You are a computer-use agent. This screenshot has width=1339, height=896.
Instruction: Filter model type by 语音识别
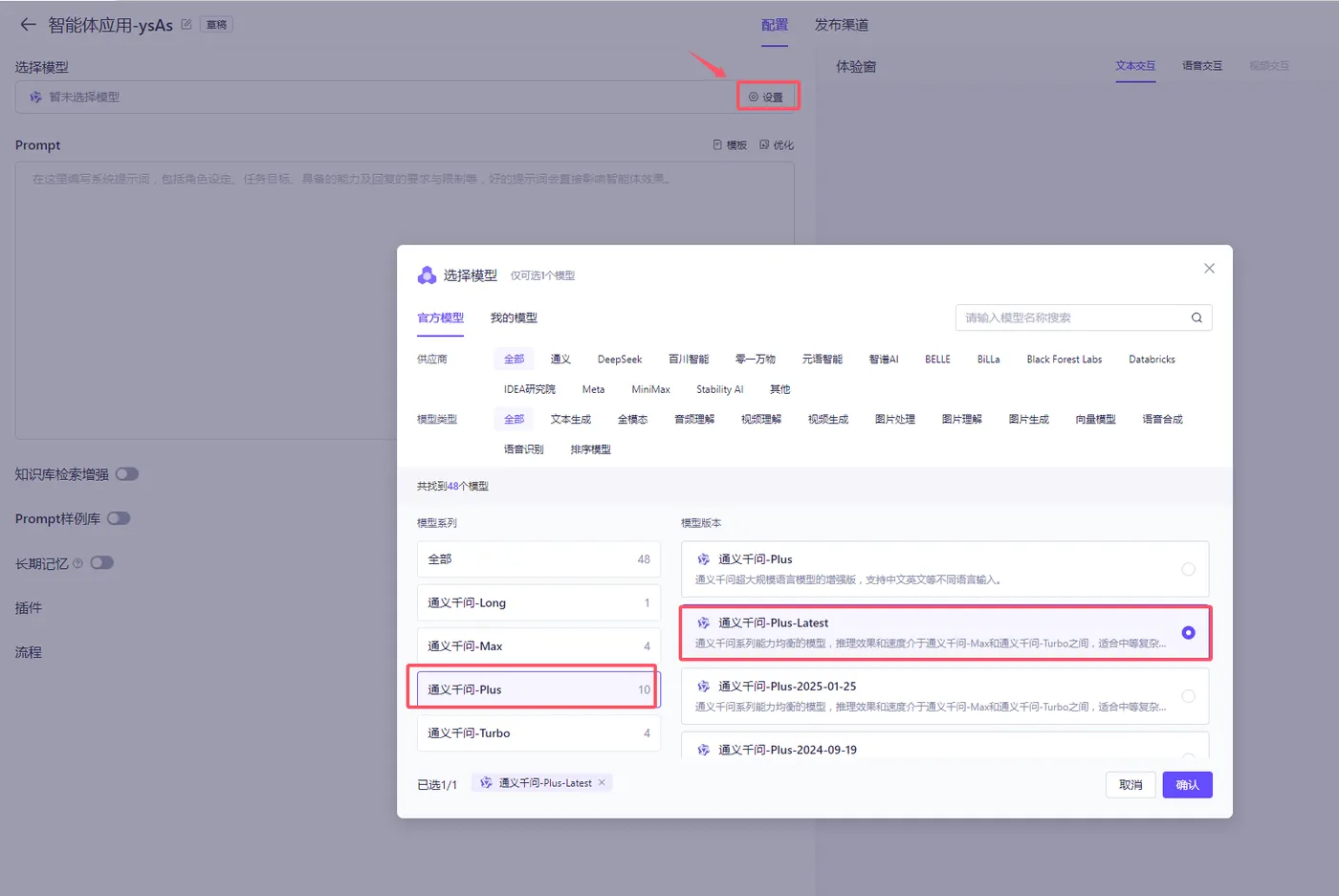click(x=524, y=449)
